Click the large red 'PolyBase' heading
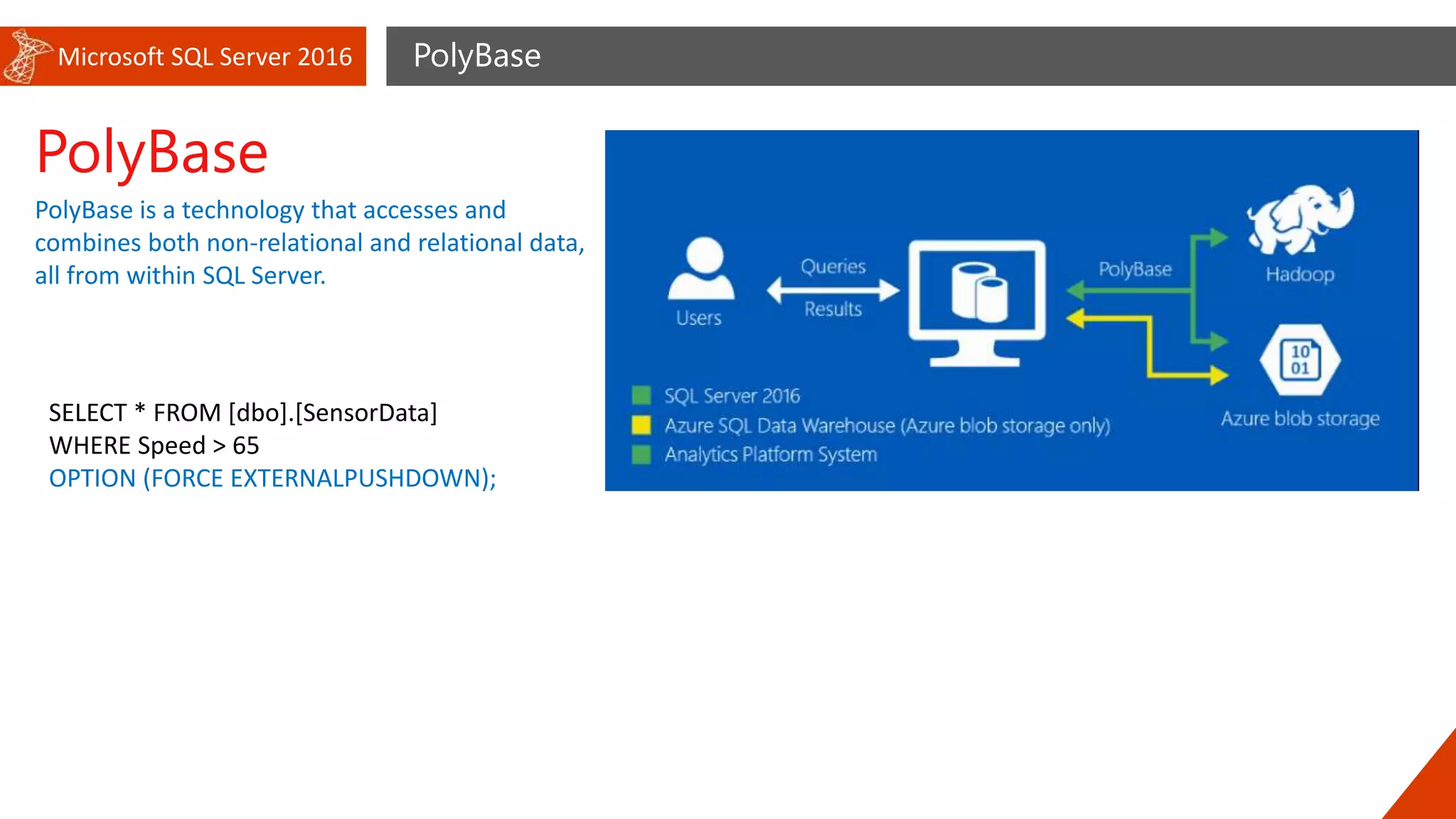1456x819 pixels. click(x=151, y=152)
